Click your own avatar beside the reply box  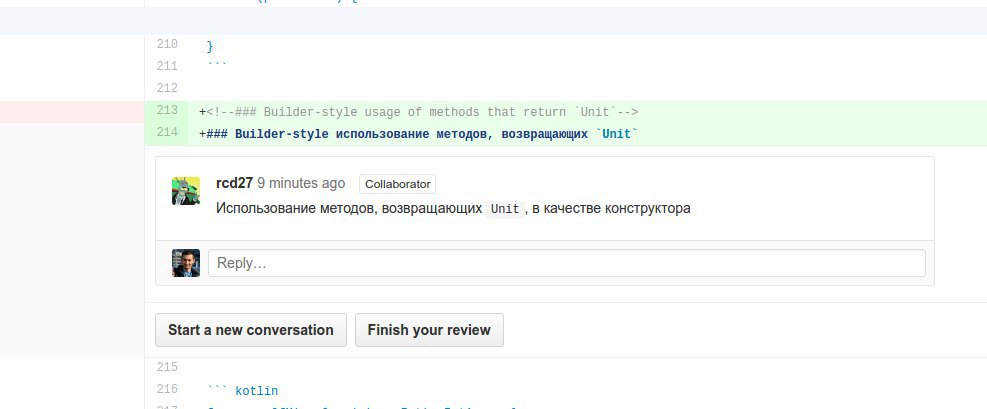coord(186,263)
